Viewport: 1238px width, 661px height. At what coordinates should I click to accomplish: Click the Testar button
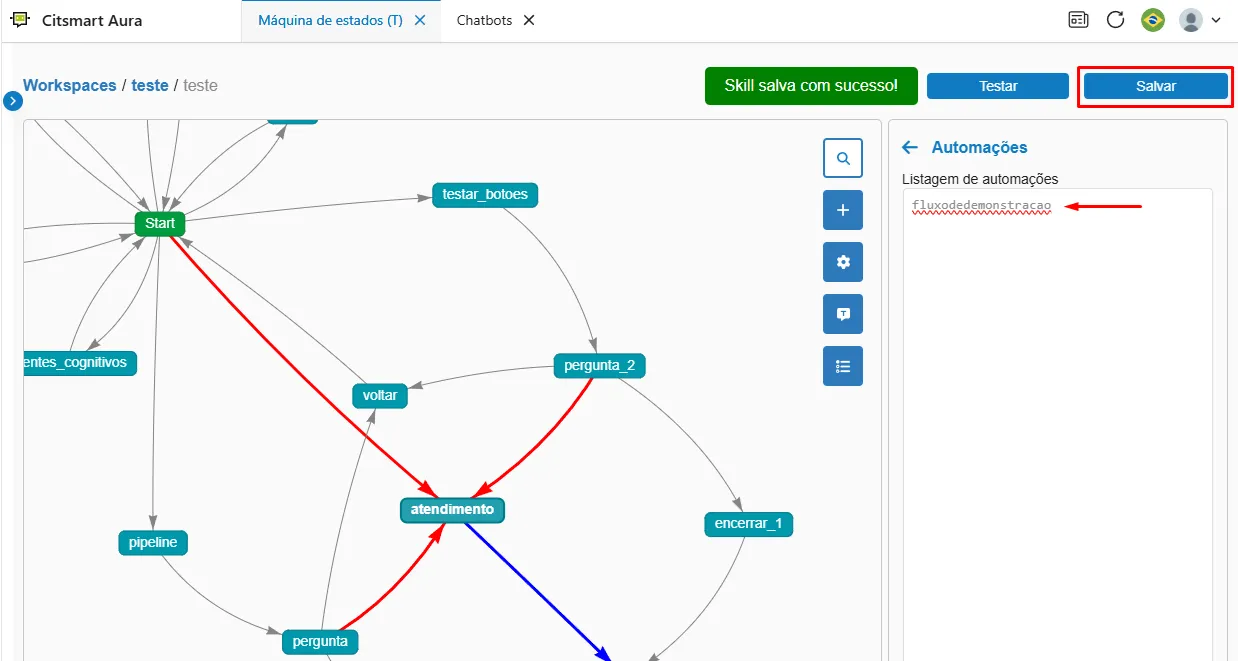click(x=998, y=86)
